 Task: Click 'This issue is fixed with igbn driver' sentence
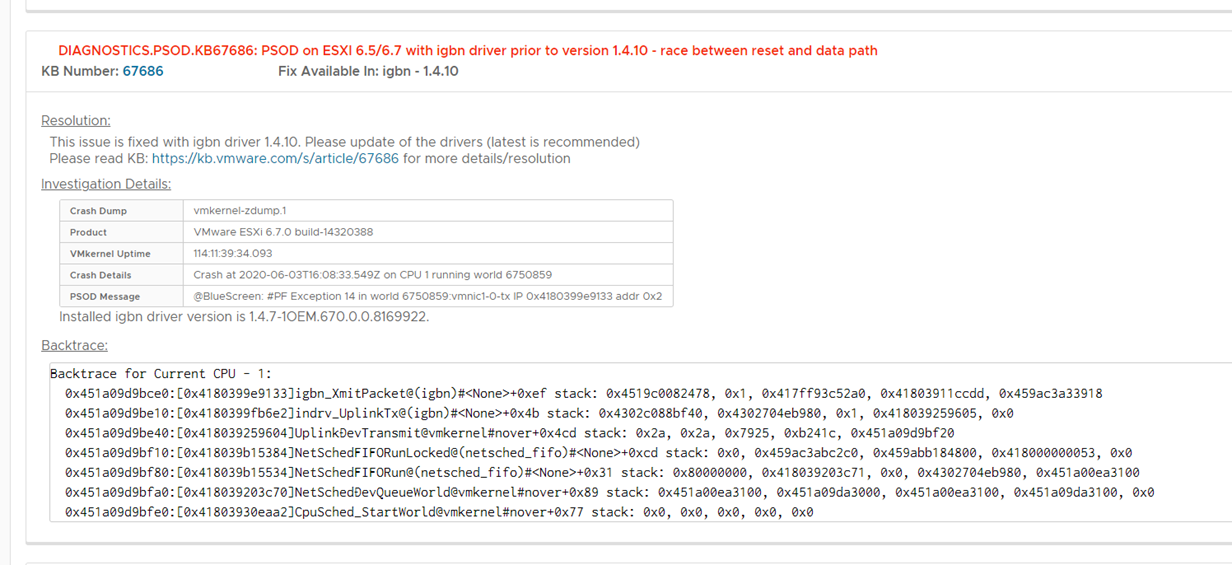pyautogui.click(x=345, y=142)
